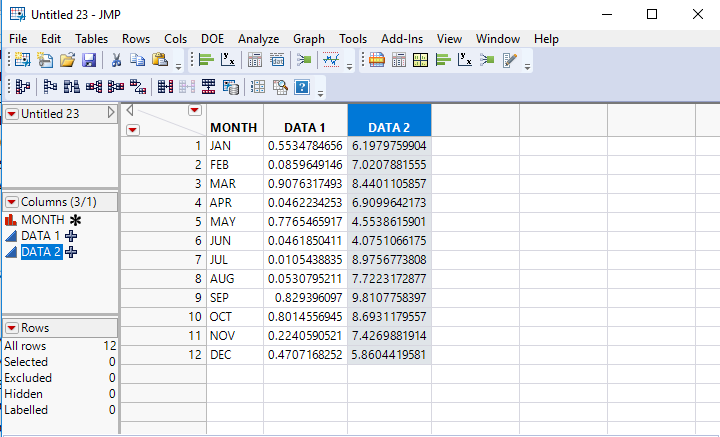Screen dimensions: 720x437
Task: Open the row options red triangle beside MONTH header
Action: coord(133,130)
